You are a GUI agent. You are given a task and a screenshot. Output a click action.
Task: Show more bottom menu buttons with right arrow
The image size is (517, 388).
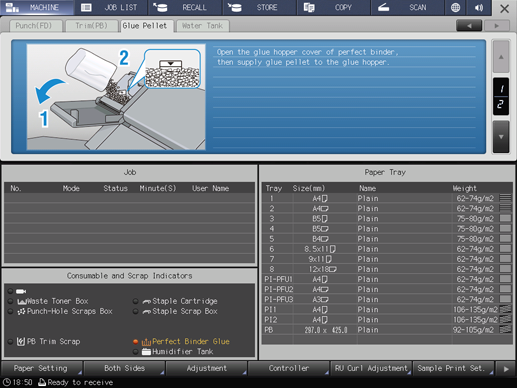coord(506,369)
